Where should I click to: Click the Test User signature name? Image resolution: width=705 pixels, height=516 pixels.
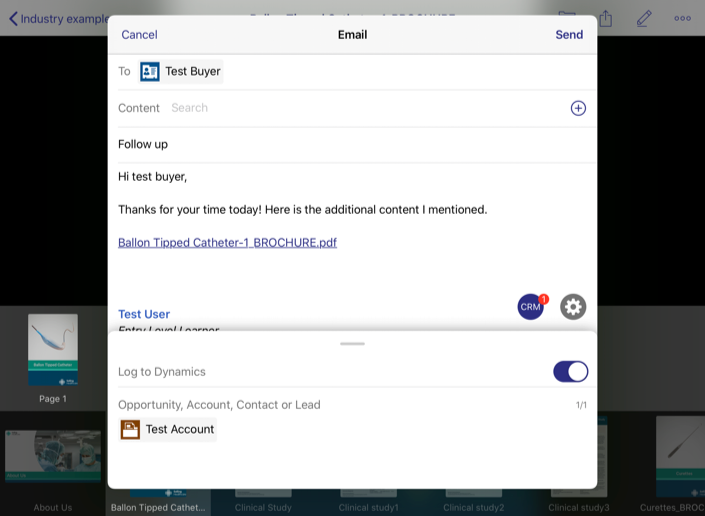pyautogui.click(x=144, y=314)
